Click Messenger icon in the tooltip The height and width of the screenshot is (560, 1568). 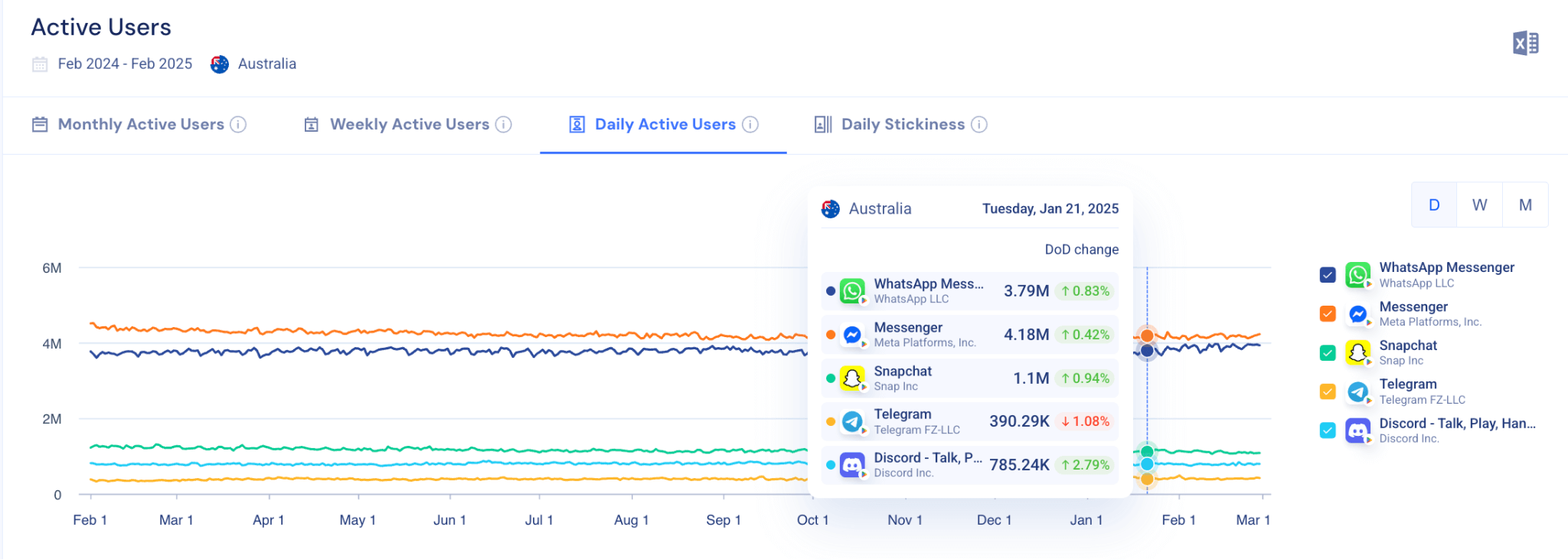click(x=852, y=335)
